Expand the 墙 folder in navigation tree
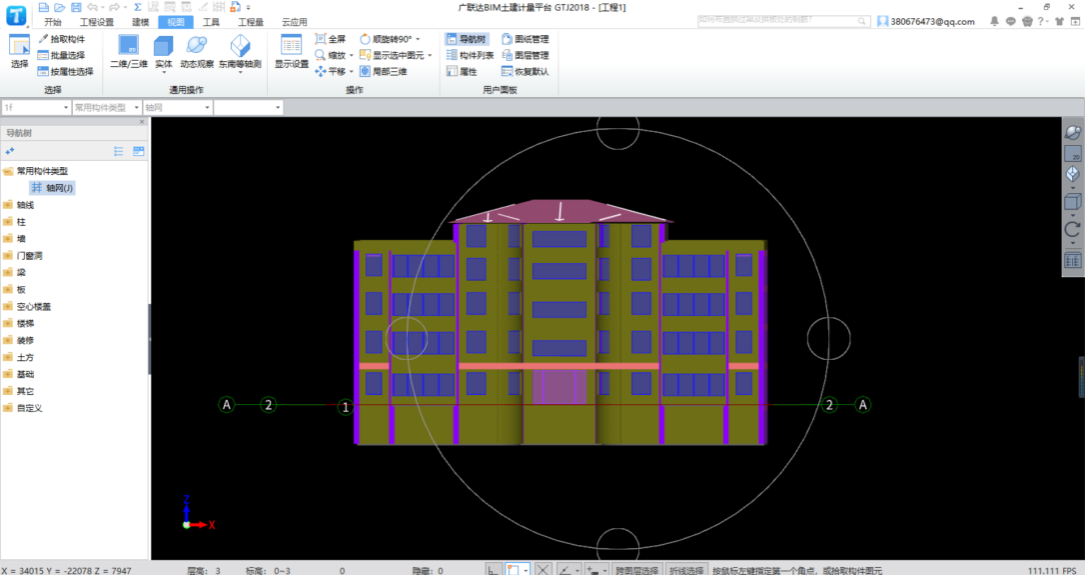Image resolution: width=1085 pixels, height=575 pixels. (21, 239)
